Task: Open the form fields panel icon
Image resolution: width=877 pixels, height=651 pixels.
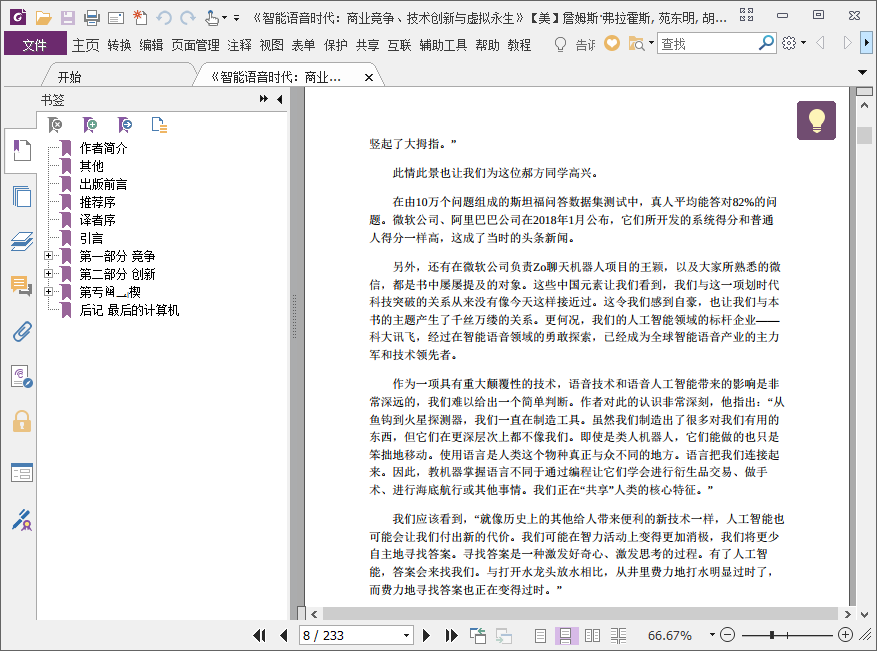Action: (x=22, y=473)
